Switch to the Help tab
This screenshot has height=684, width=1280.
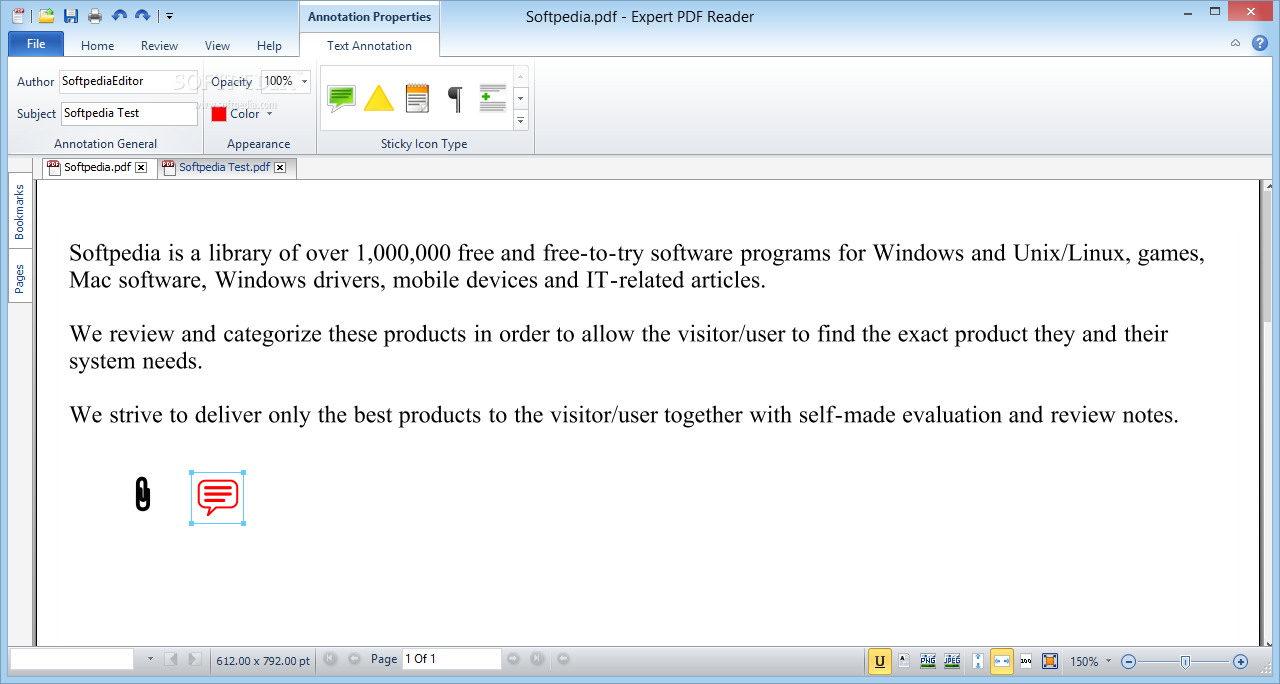(x=269, y=45)
